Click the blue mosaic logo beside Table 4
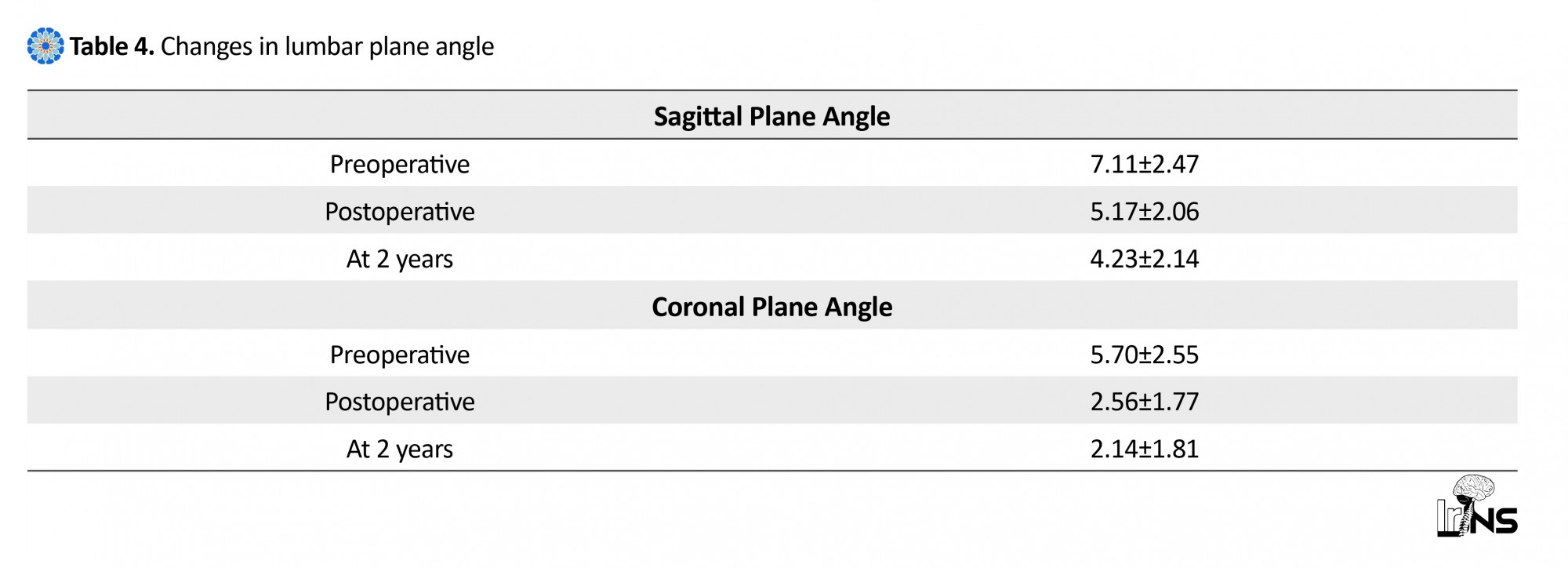 coord(45,46)
